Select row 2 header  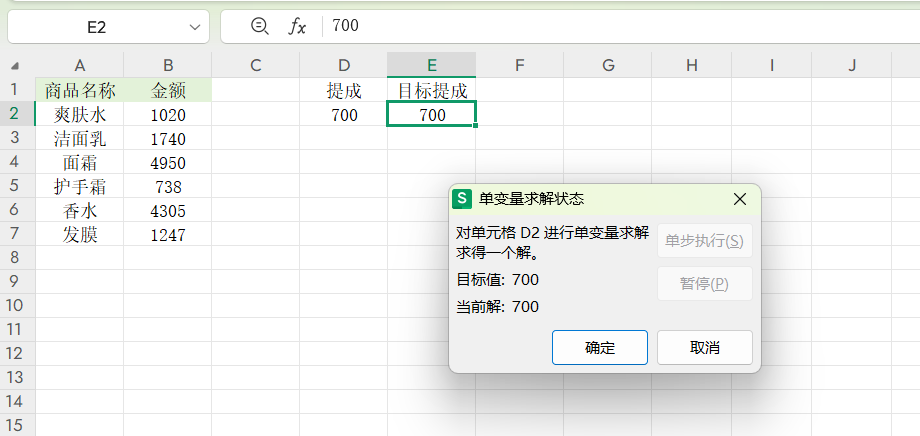pos(18,114)
